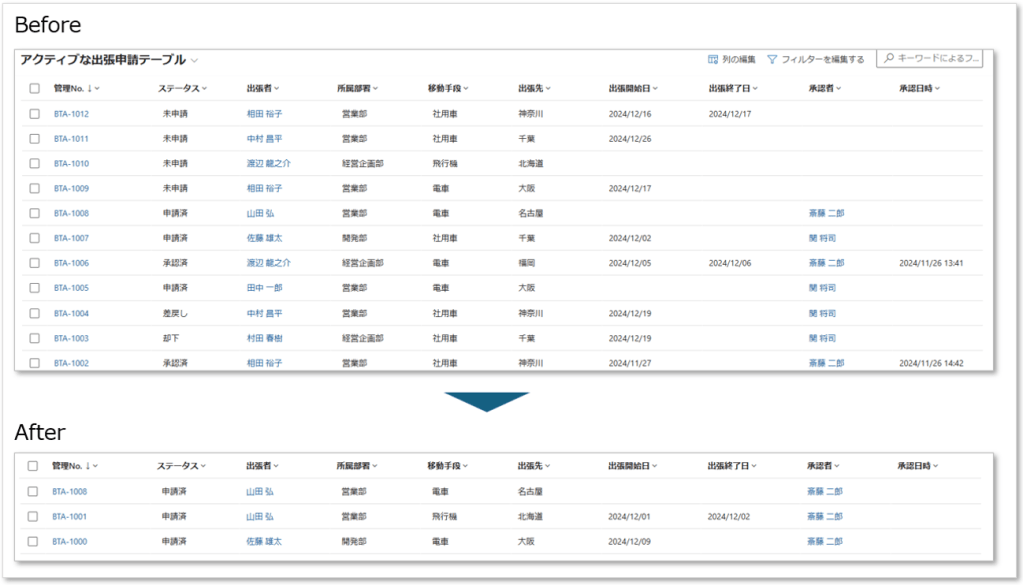
Task: Click 出張開始日 column header in After table
Action: [632, 466]
